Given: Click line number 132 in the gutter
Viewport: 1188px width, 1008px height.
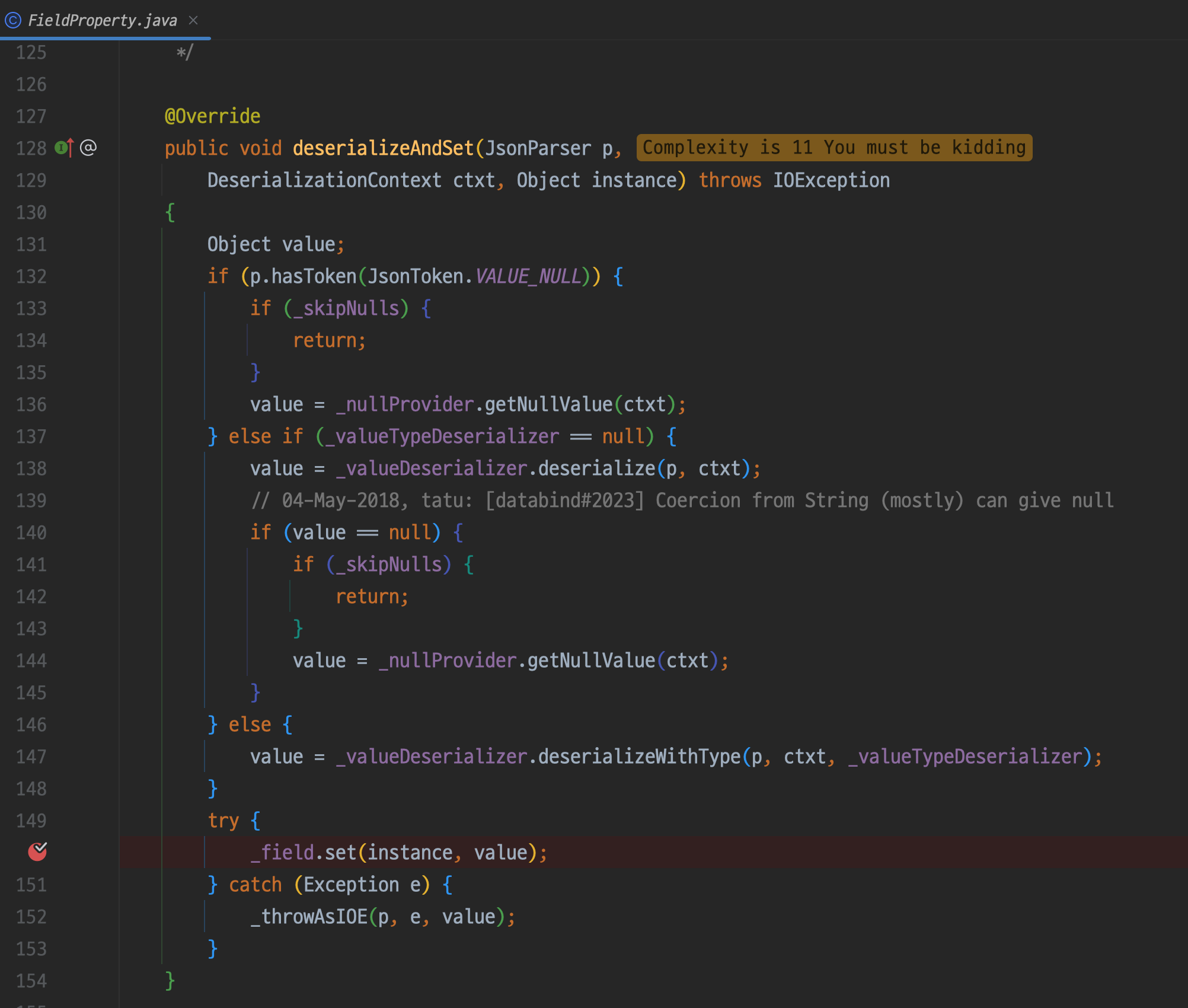Looking at the screenshot, I should coord(31,276).
